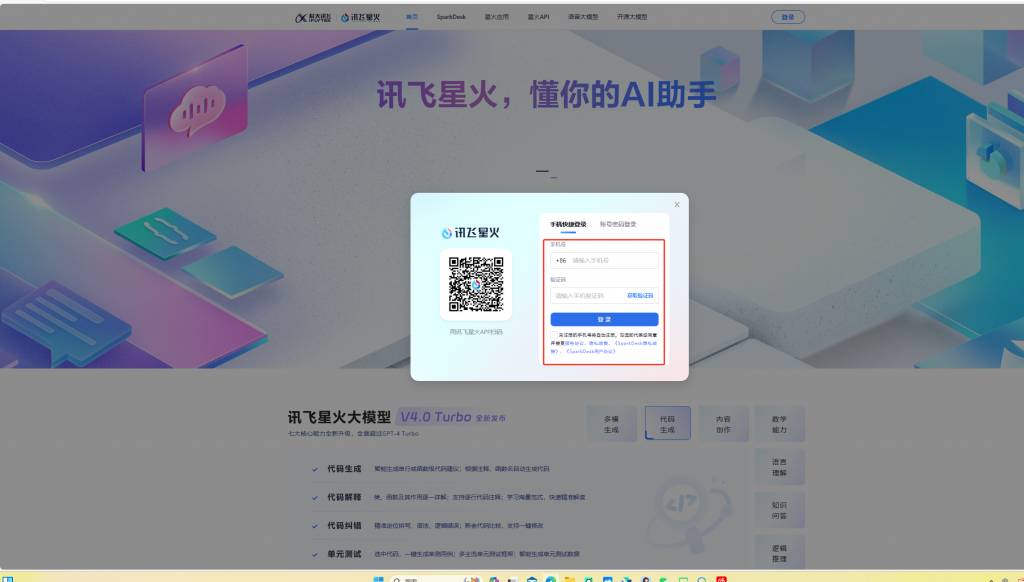
Task: Select the 多模生成 capability card
Action: (611, 424)
